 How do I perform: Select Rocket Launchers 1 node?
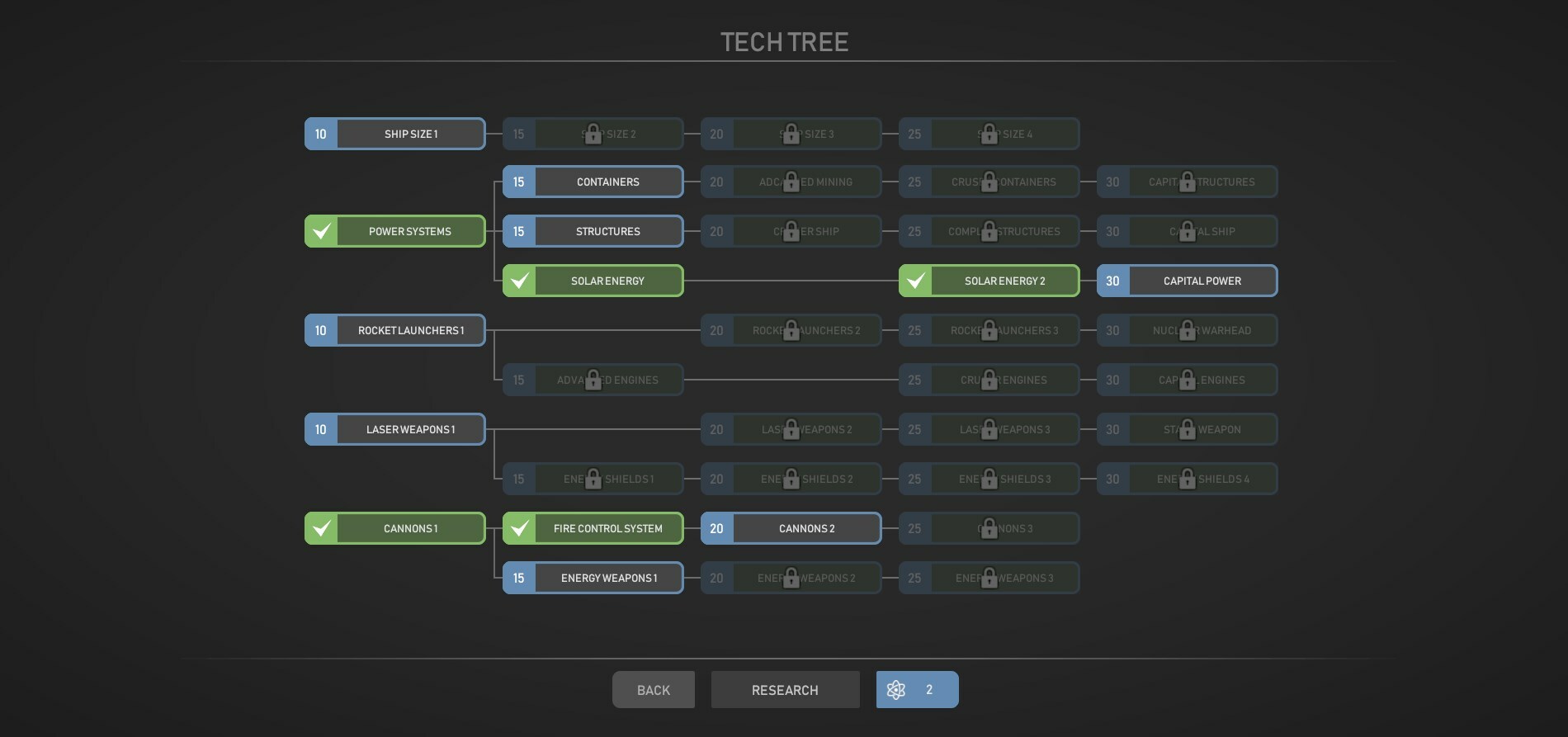411,330
